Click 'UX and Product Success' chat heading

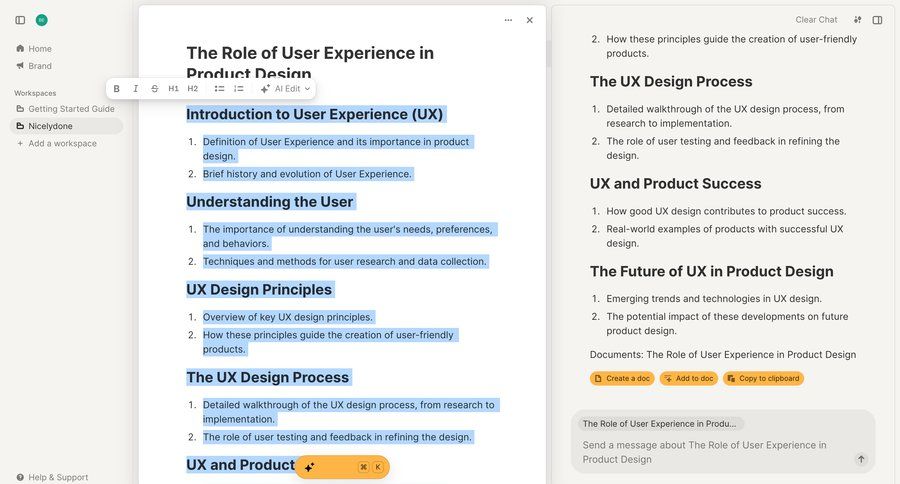pos(676,184)
